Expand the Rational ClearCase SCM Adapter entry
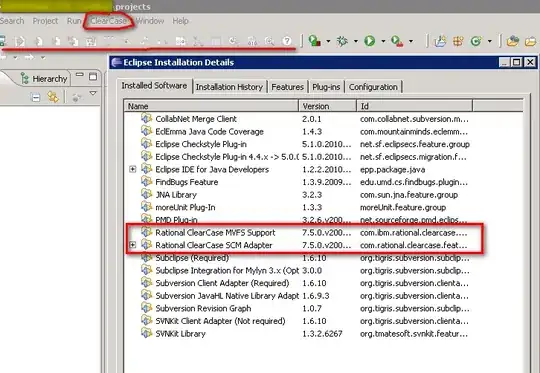The width and height of the screenshot is (540, 373). (133, 245)
